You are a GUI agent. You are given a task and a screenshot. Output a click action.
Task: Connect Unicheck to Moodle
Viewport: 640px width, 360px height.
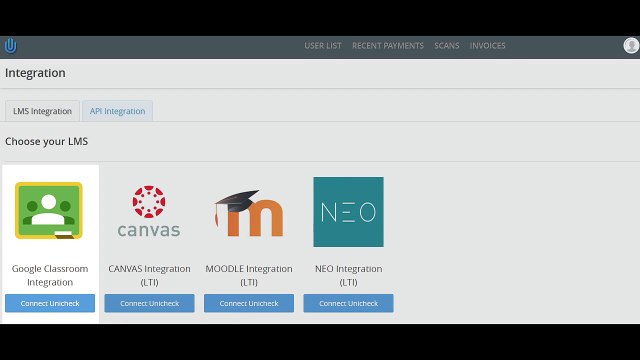(x=249, y=303)
